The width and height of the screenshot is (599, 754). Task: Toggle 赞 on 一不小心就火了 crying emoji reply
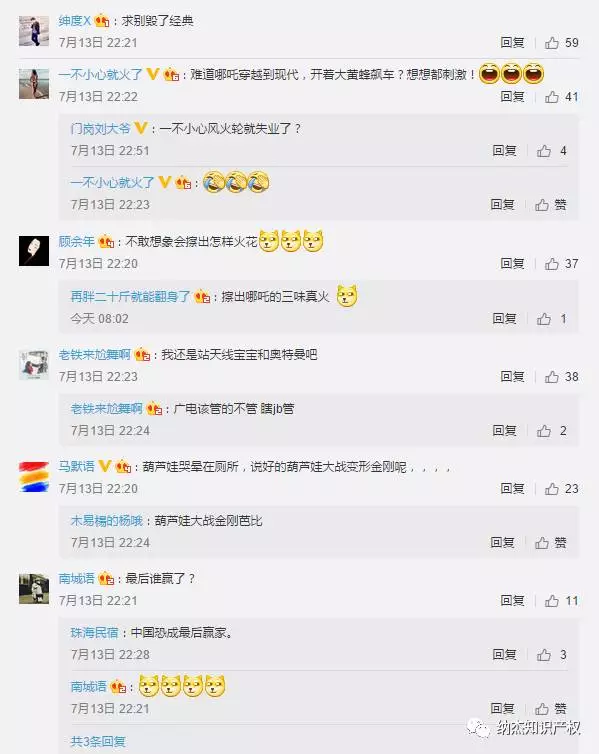click(x=551, y=205)
